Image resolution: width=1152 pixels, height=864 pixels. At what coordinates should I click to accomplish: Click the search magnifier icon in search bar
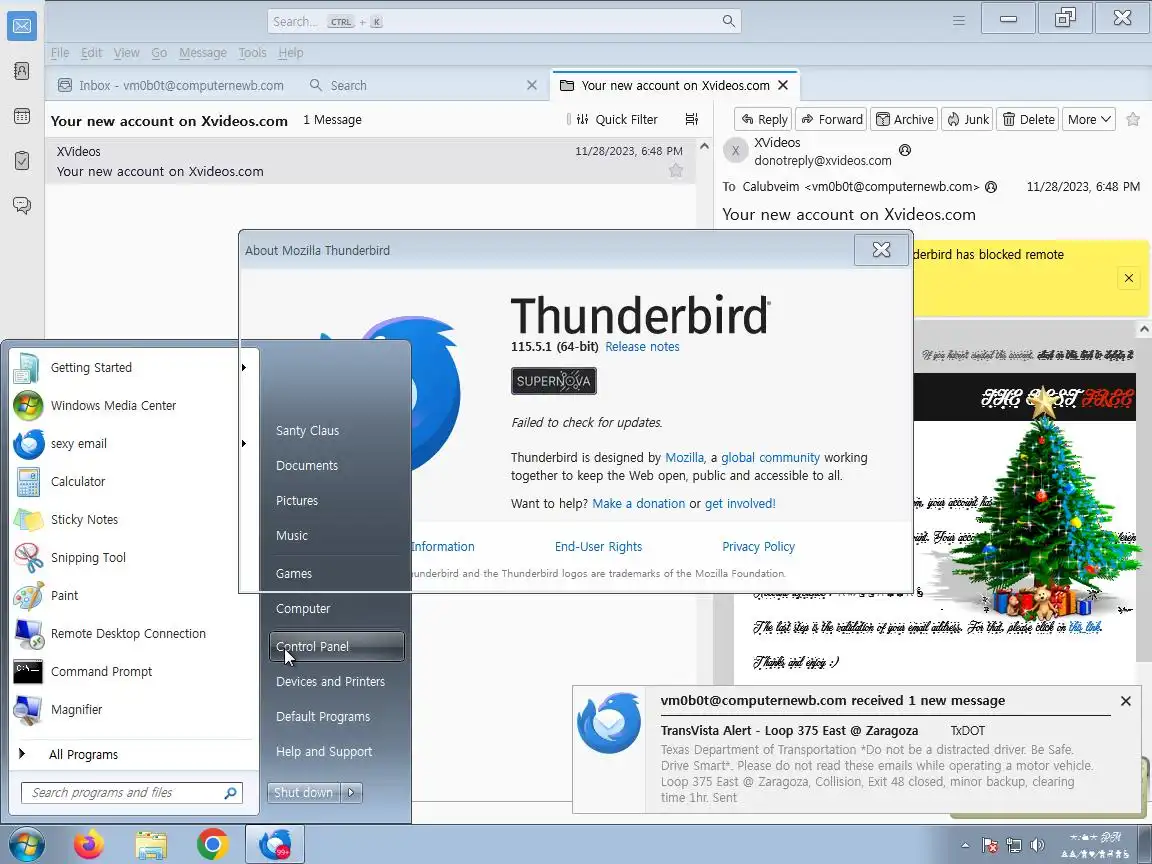pyautogui.click(x=728, y=21)
